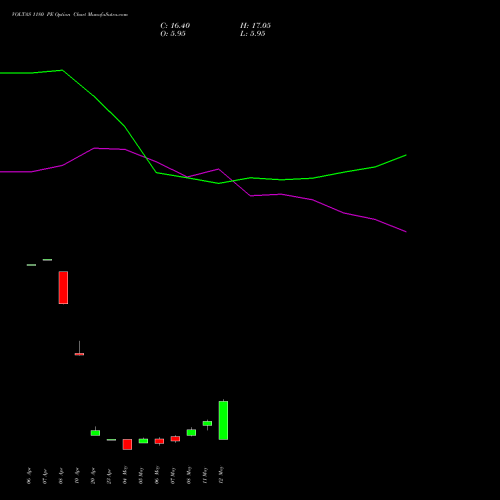Click the flat candle above 22 Apr

click(x=111, y=440)
